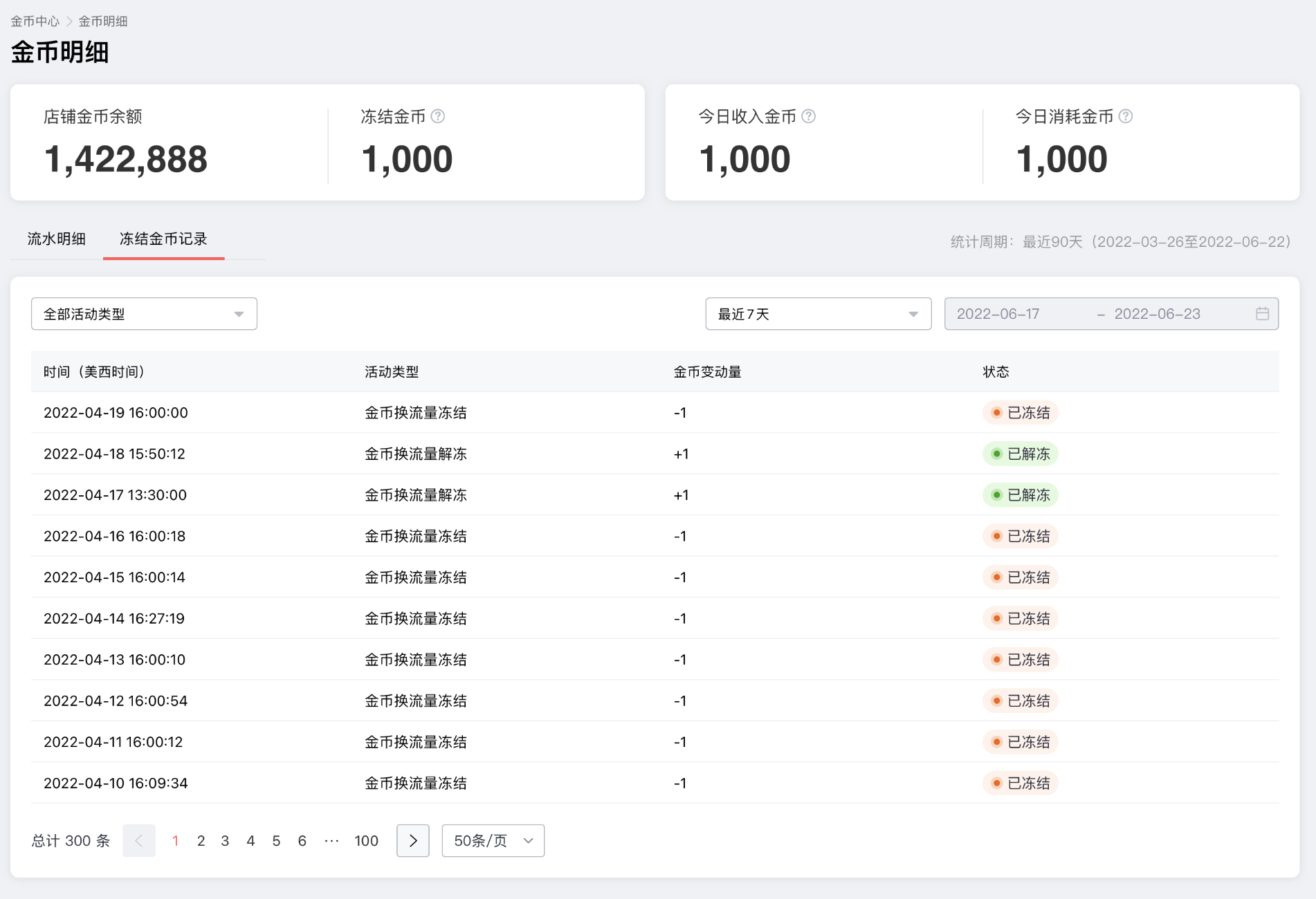The image size is (1316, 899).
Task: Click the -1 value in 2022-04-14 row
Action: (680, 618)
